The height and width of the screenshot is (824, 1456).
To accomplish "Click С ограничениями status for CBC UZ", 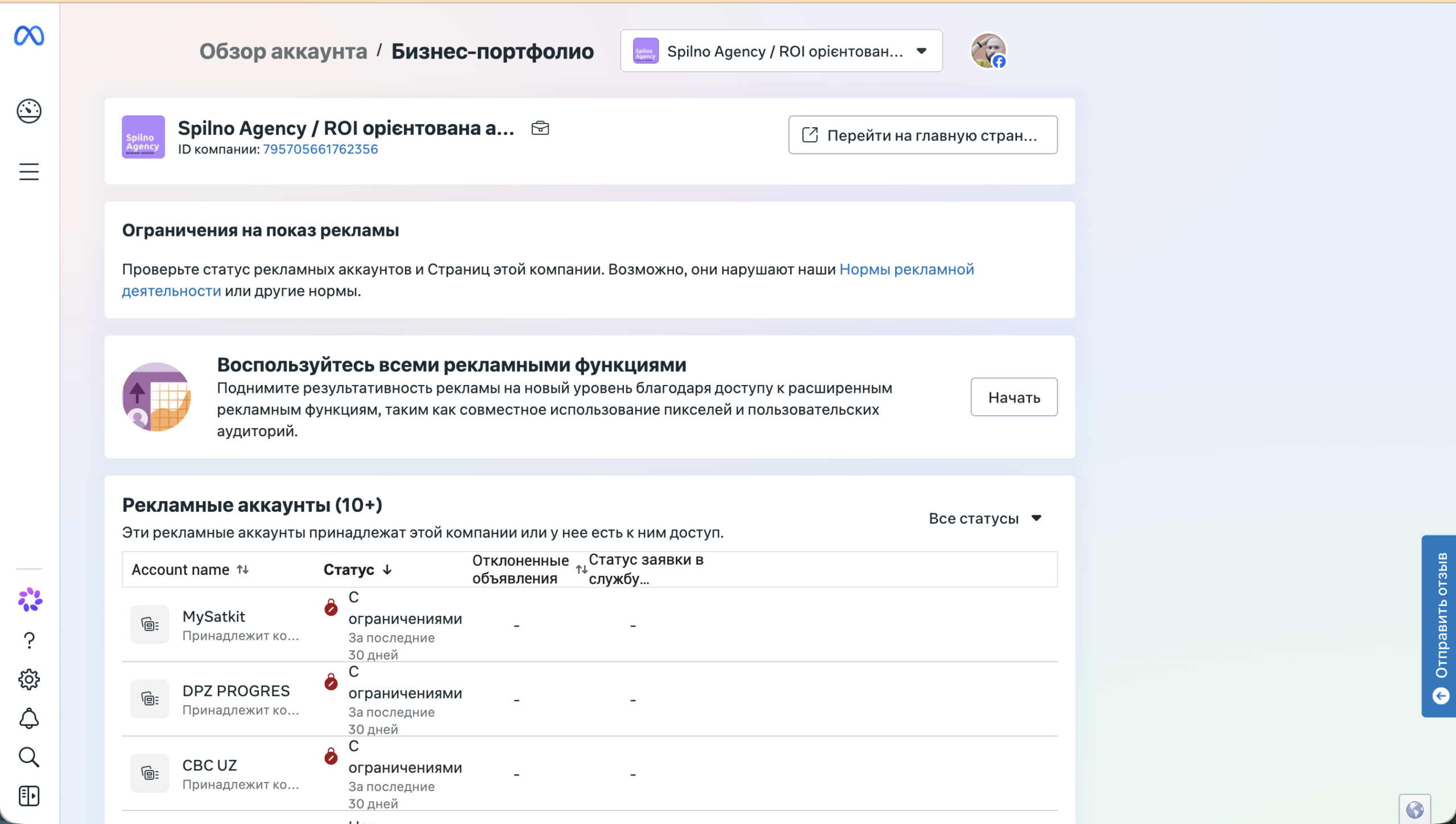I will pyautogui.click(x=405, y=757).
